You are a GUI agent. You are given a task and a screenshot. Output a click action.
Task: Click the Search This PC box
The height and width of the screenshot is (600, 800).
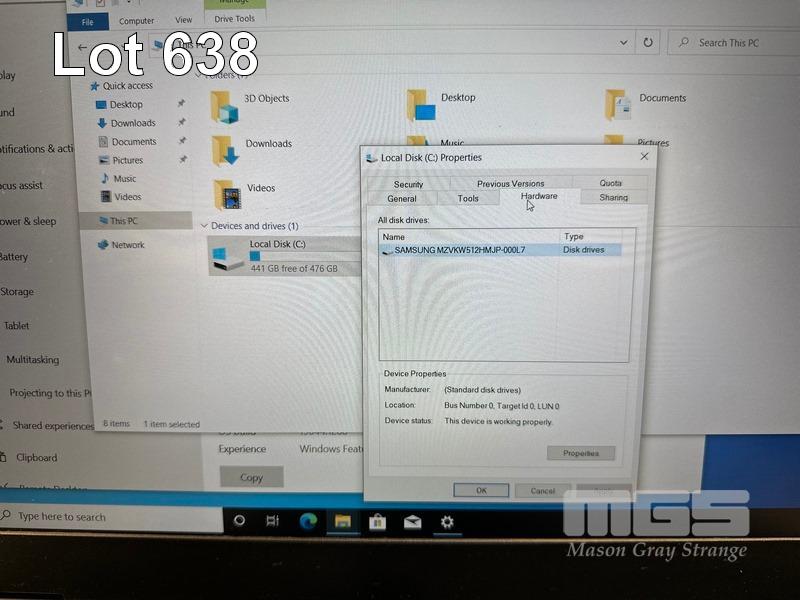735,43
